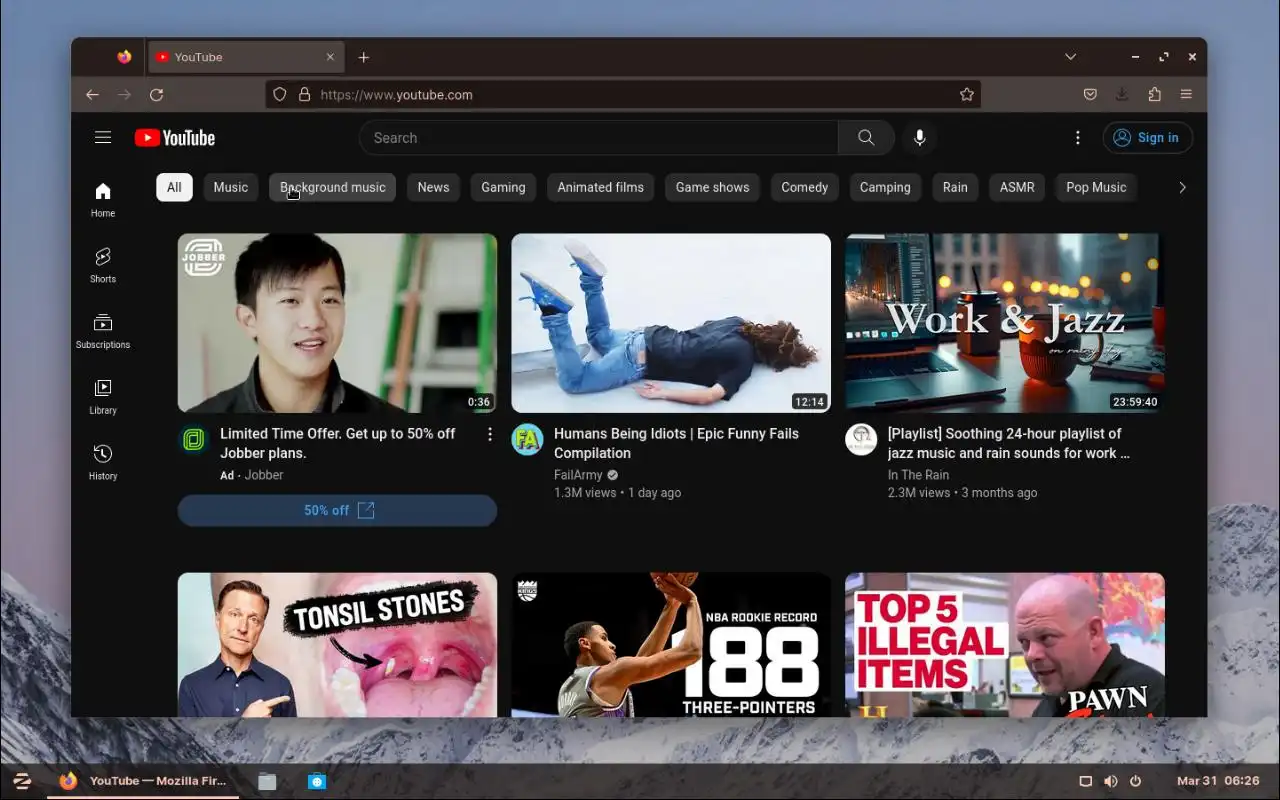Select the ASMR chip
Viewport: 1280px width, 800px height.
(x=1017, y=187)
